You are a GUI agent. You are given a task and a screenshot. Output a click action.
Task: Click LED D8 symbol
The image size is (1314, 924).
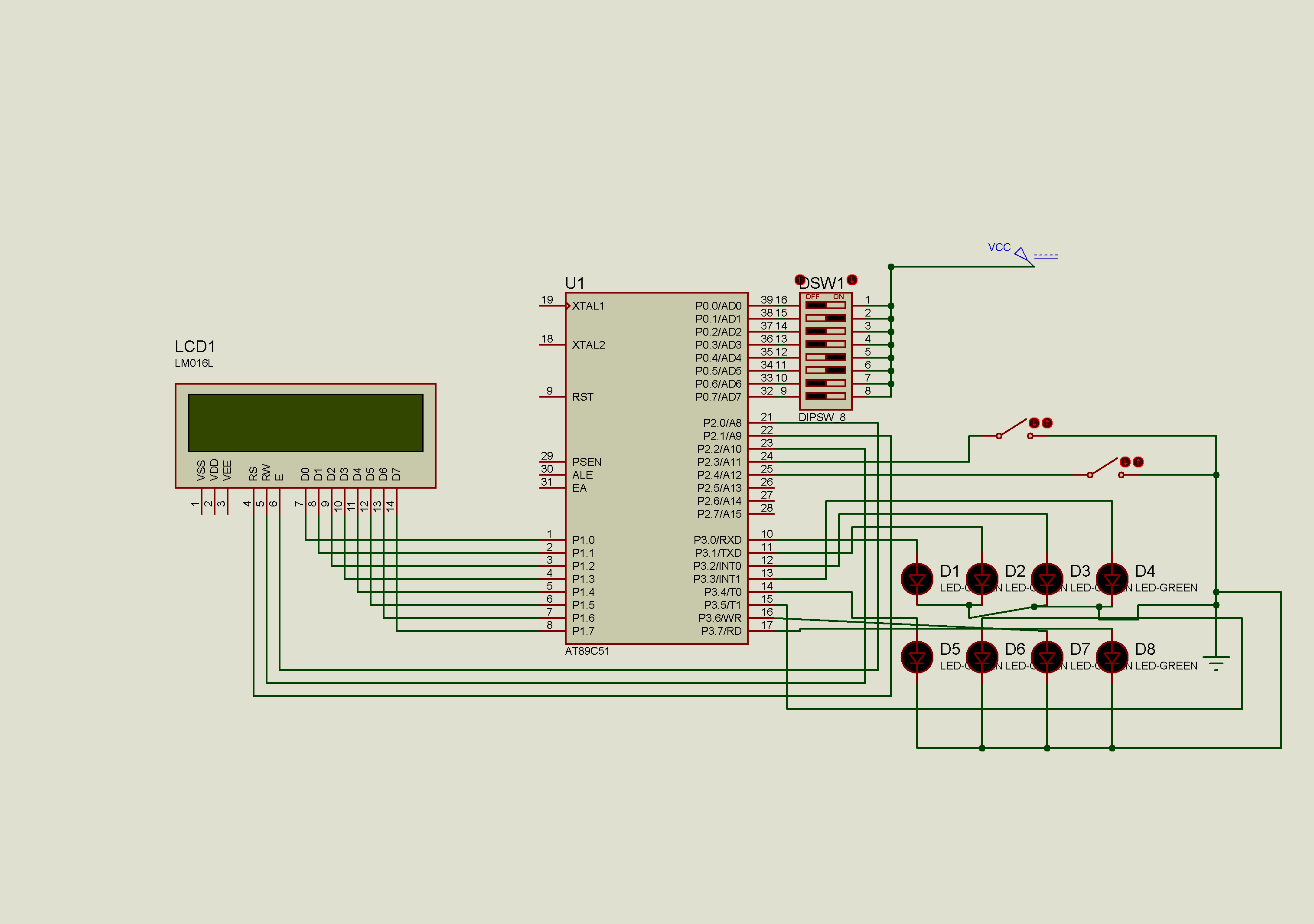[x=1112, y=657]
